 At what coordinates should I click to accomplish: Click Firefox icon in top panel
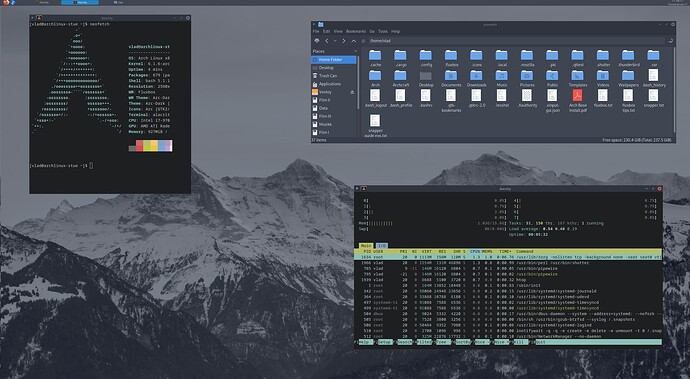pos(6,2)
